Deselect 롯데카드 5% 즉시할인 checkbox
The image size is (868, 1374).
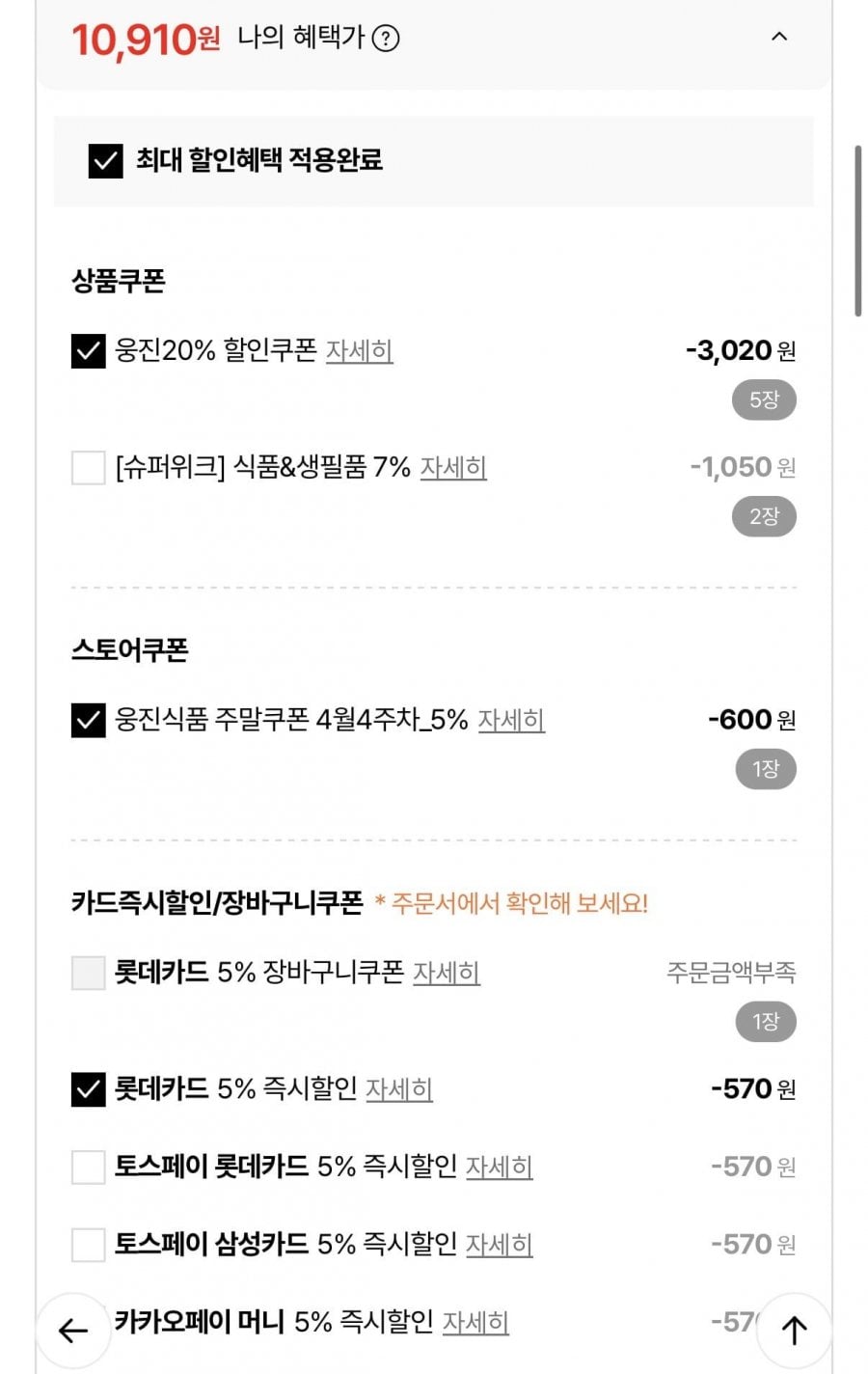click(88, 1089)
